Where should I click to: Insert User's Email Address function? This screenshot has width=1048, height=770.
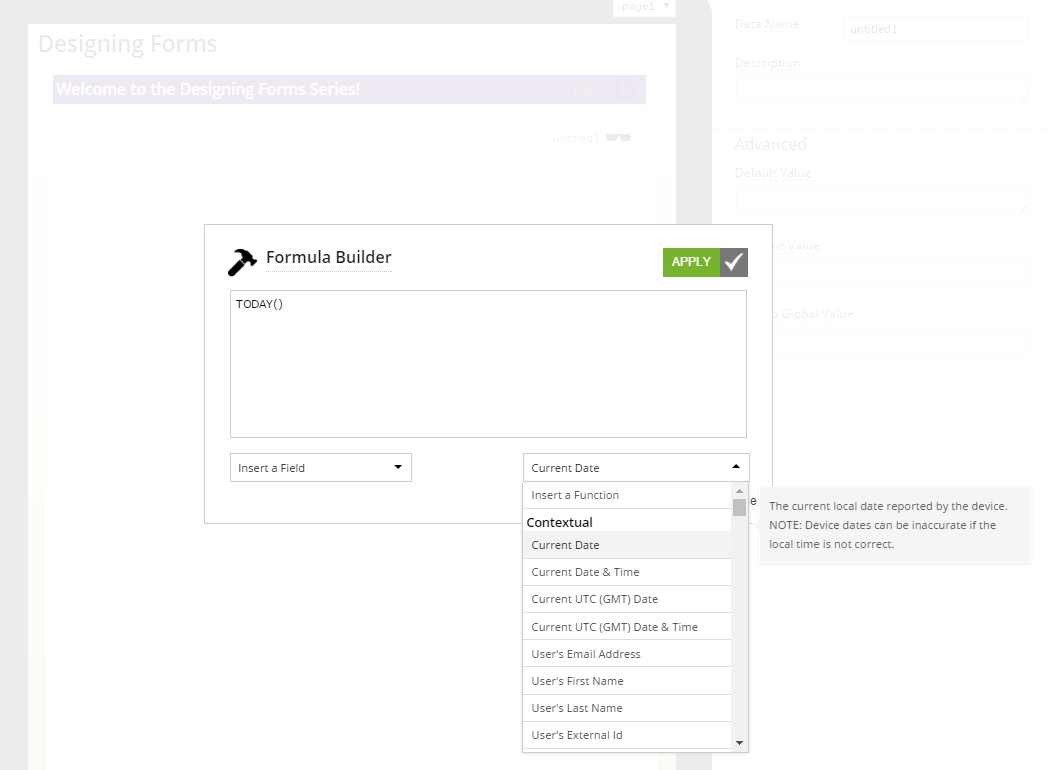click(627, 654)
